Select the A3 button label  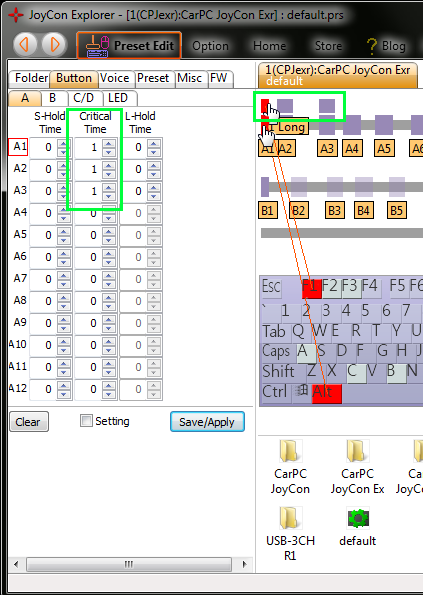click(x=327, y=148)
